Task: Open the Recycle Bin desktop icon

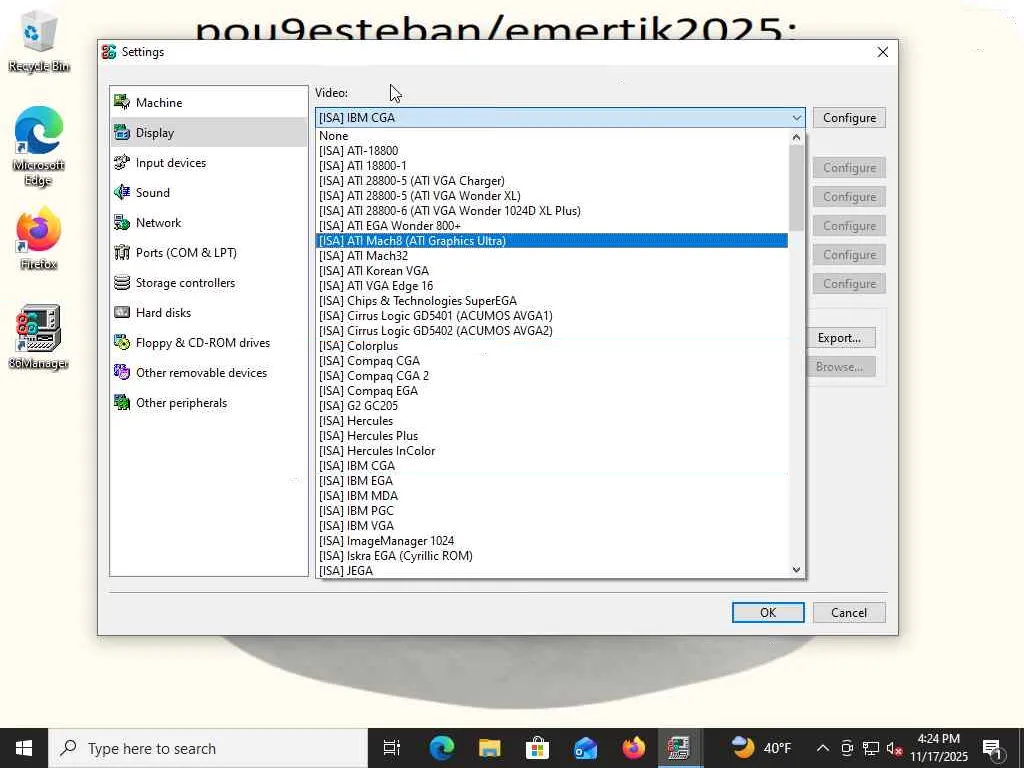Action: point(39,40)
